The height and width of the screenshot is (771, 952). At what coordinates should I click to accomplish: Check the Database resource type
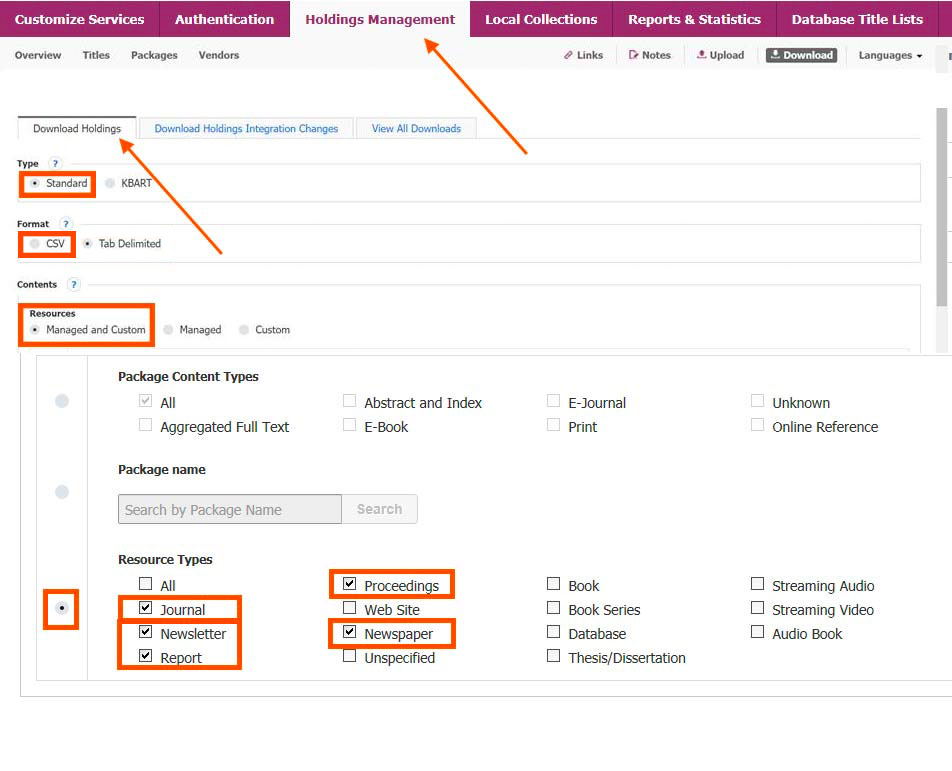pyautogui.click(x=553, y=632)
